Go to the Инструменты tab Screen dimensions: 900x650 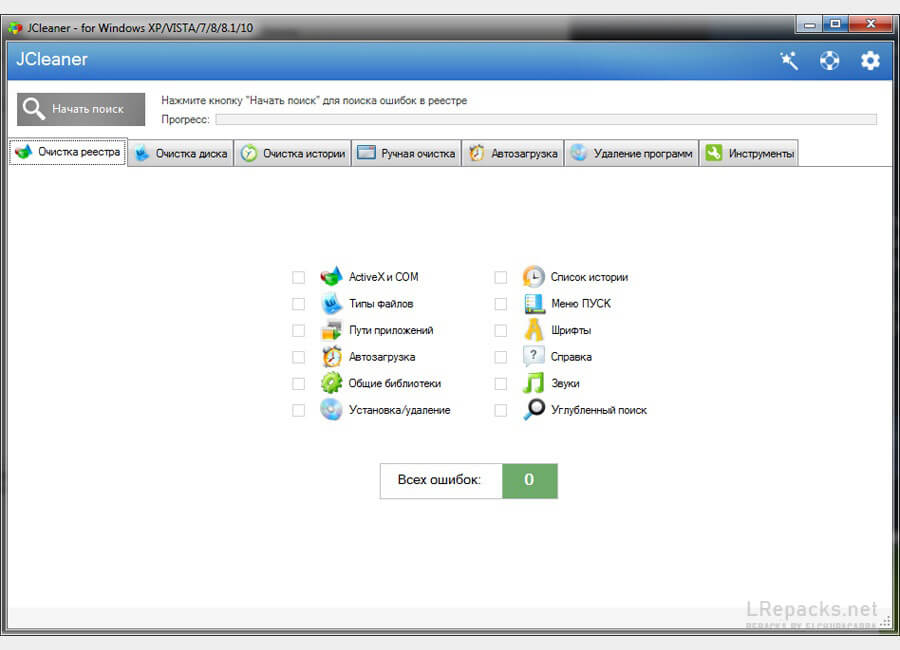tap(749, 154)
